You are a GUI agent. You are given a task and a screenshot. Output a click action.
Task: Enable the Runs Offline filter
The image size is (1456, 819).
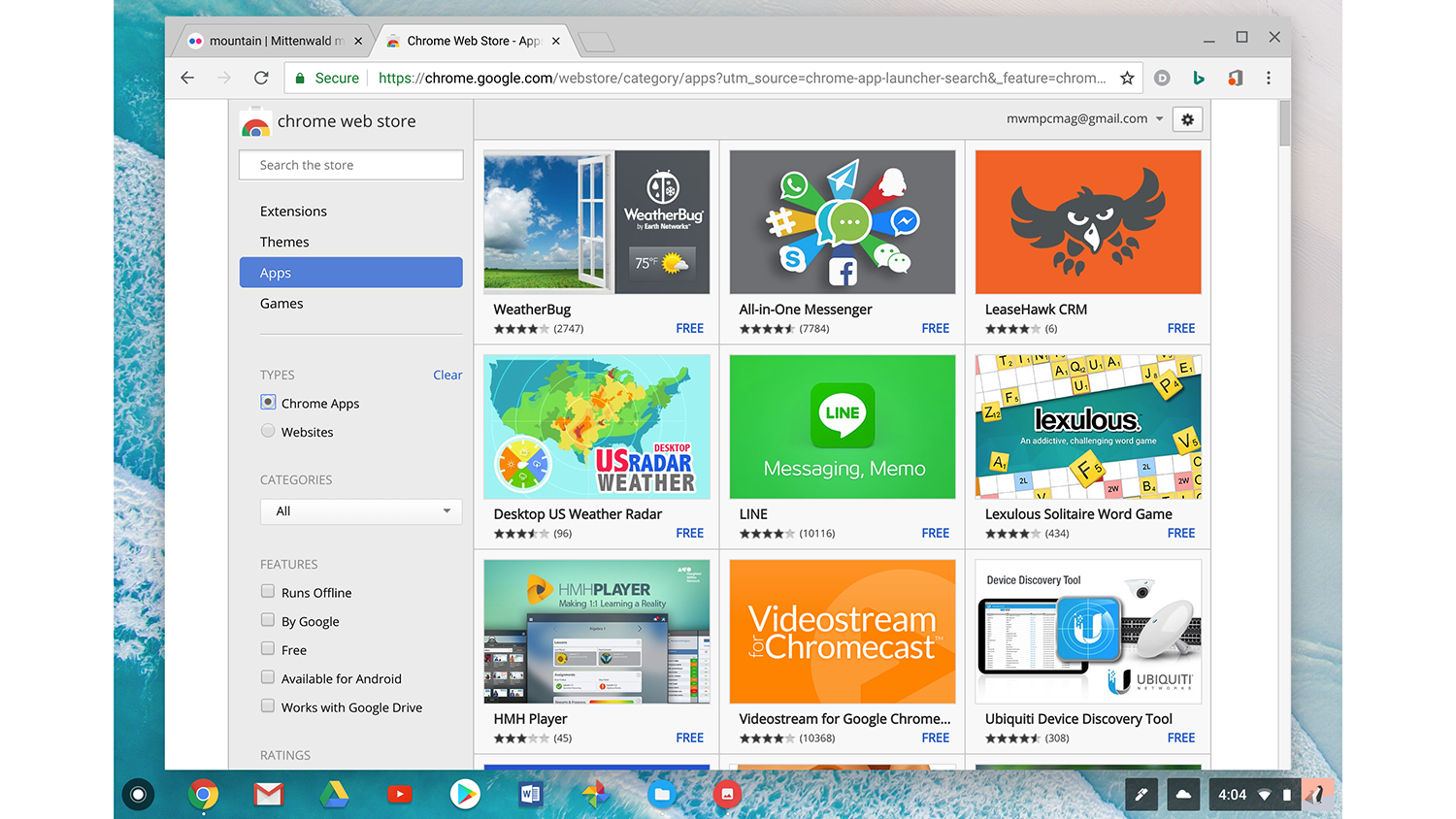(267, 590)
